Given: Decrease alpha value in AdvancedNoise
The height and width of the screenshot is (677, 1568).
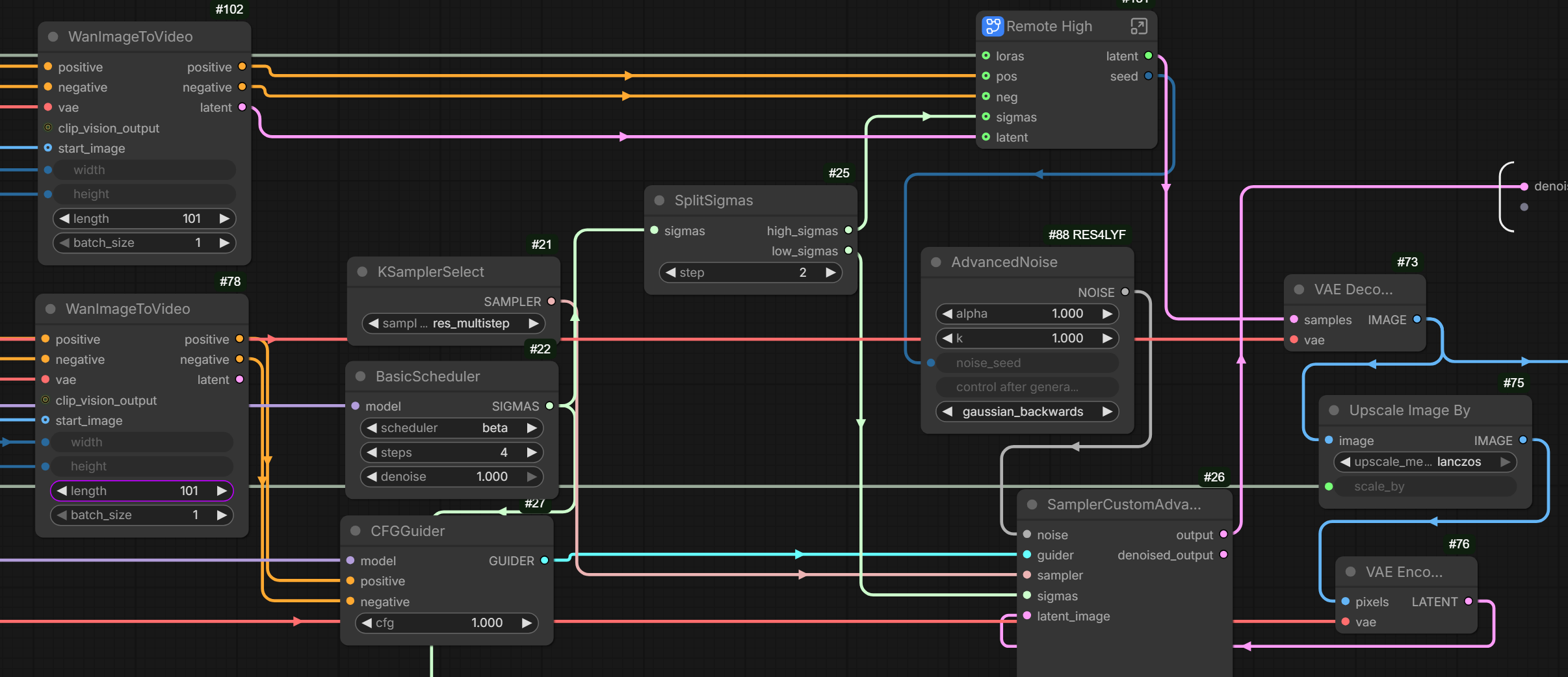Looking at the screenshot, I should pyautogui.click(x=948, y=314).
